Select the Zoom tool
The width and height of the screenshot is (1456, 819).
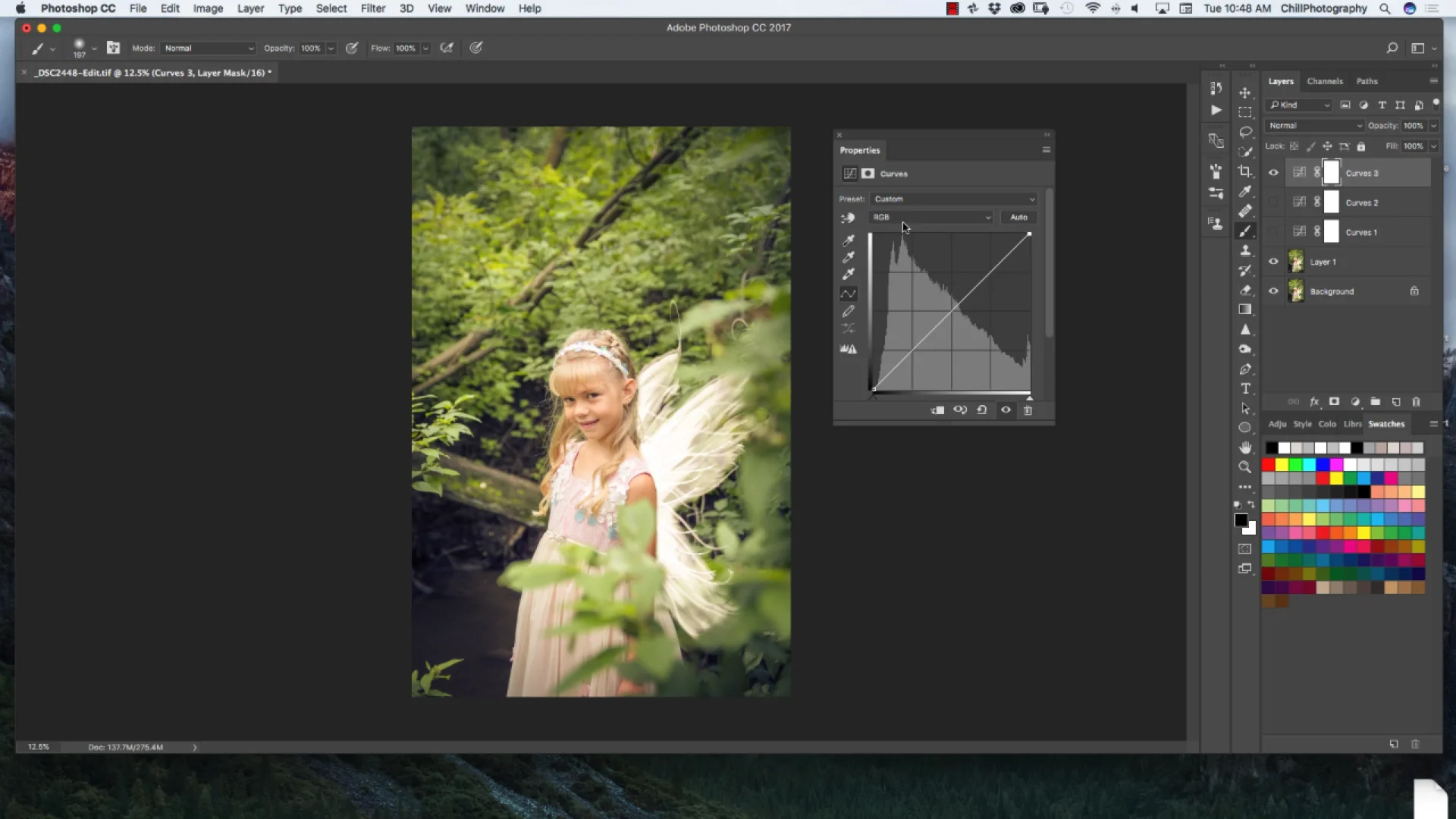(x=1246, y=467)
